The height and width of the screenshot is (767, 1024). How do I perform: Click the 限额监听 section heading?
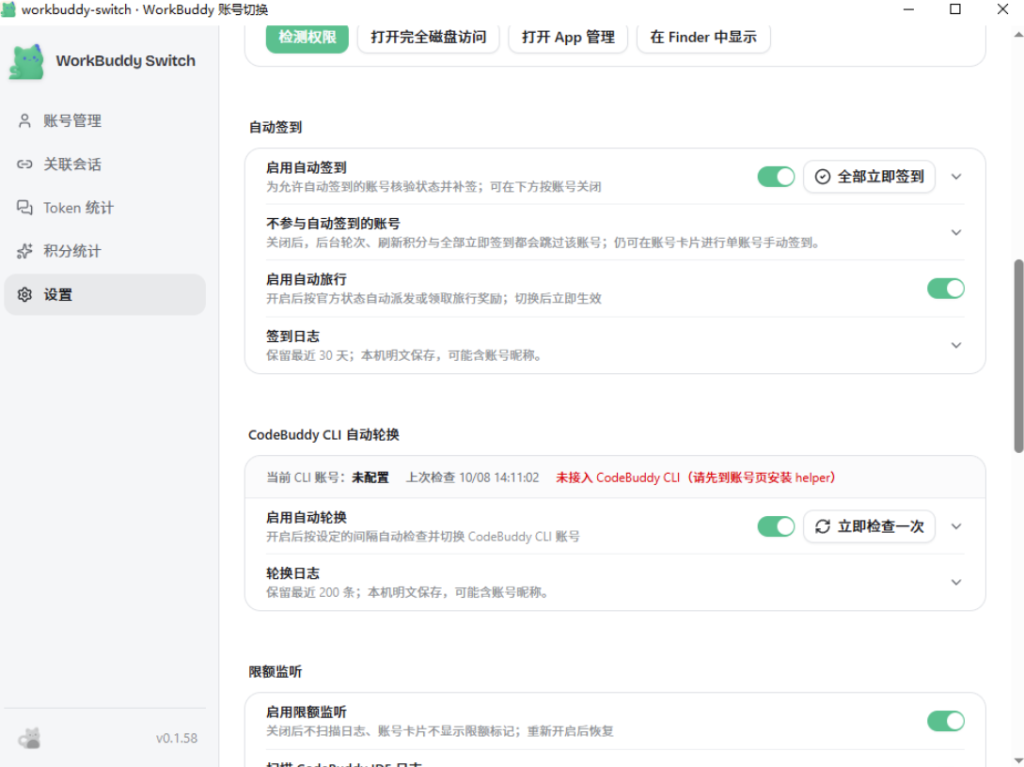[276, 672]
